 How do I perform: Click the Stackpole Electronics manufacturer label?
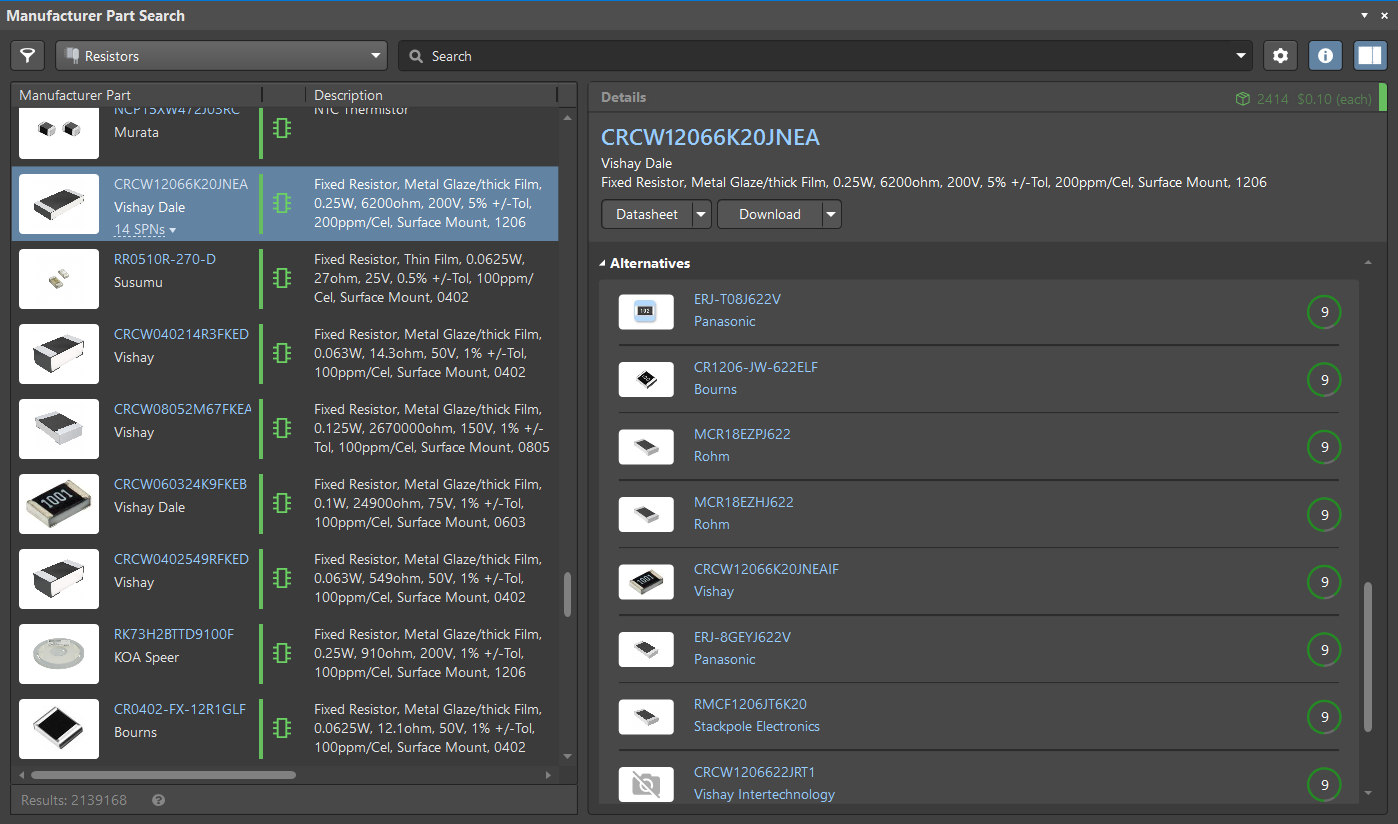coord(757,726)
